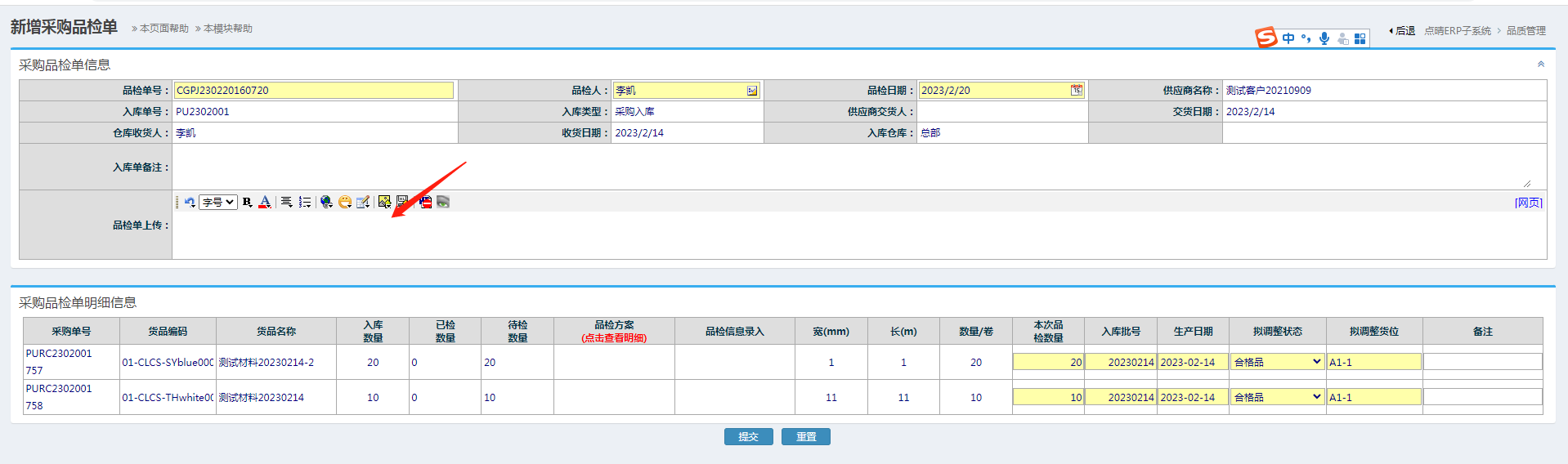This screenshot has width=1568, height=464.
Task: Insert a hyperlink using the globe icon
Action: tap(326, 202)
